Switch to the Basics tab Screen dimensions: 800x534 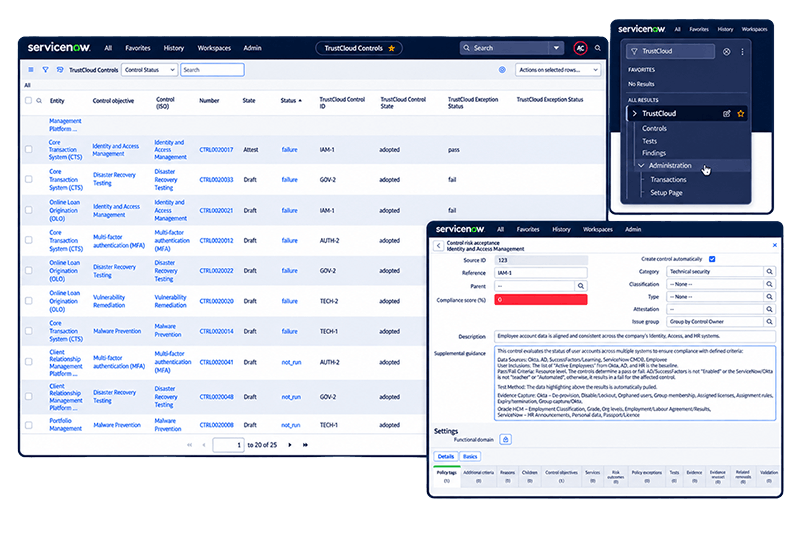pyautogui.click(x=470, y=456)
